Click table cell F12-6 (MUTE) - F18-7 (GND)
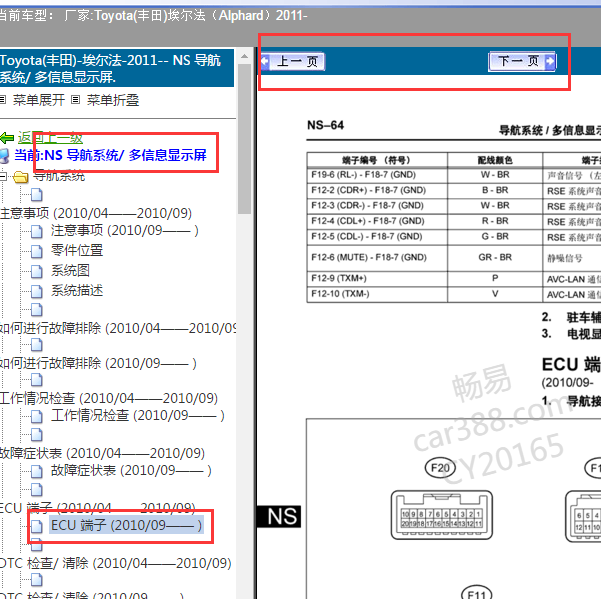Screen dimensions: 601x599 [377, 258]
